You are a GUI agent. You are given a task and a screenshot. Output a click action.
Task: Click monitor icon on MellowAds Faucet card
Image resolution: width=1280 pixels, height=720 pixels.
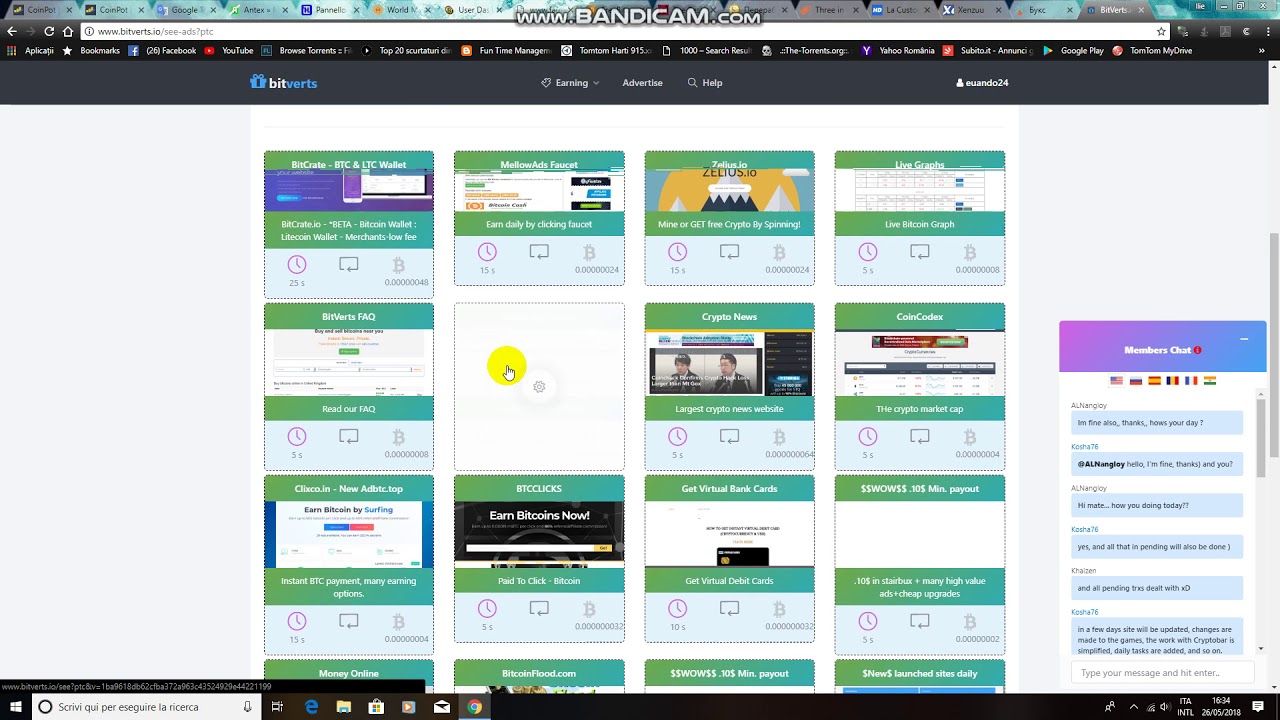pyautogui.click(x=539, y=252)
